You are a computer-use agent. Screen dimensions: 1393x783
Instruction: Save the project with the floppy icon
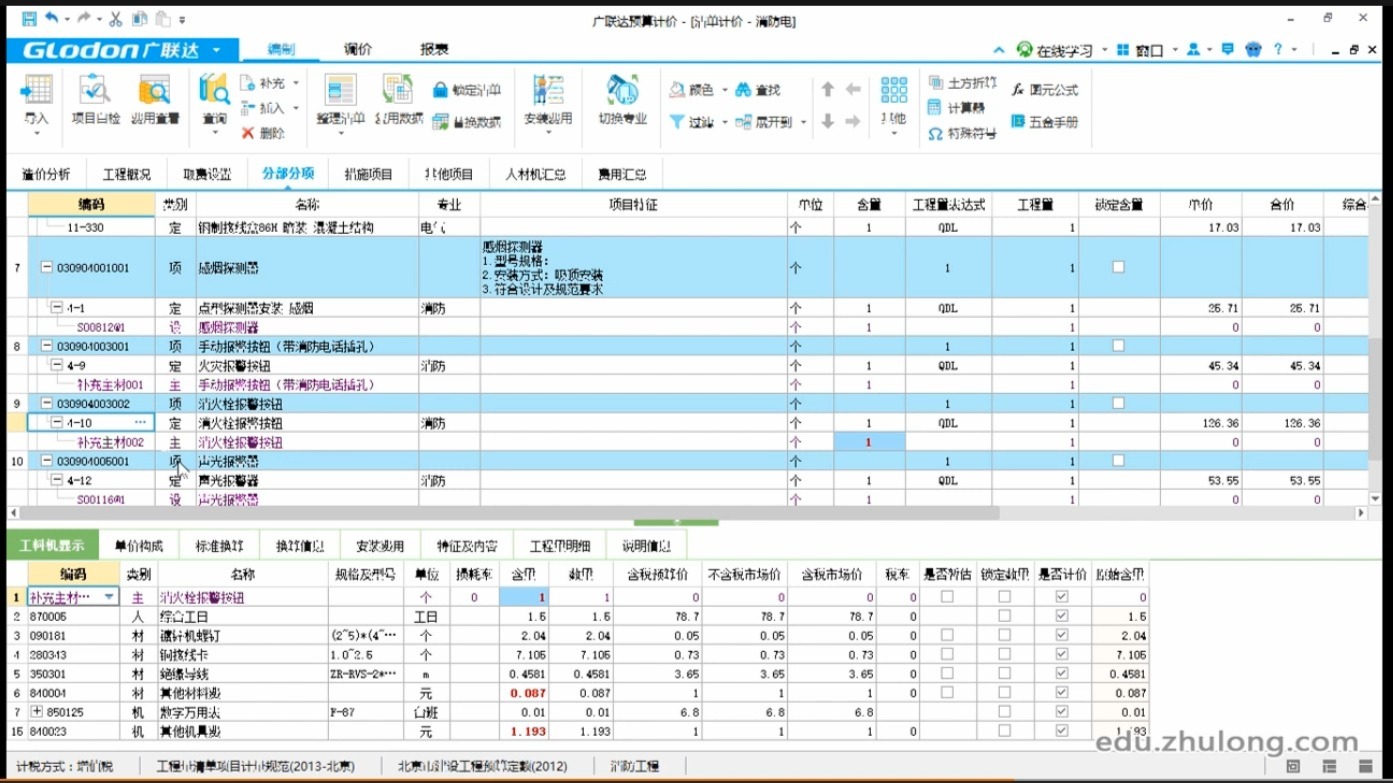pyautogui.click(x=29, y=19)
